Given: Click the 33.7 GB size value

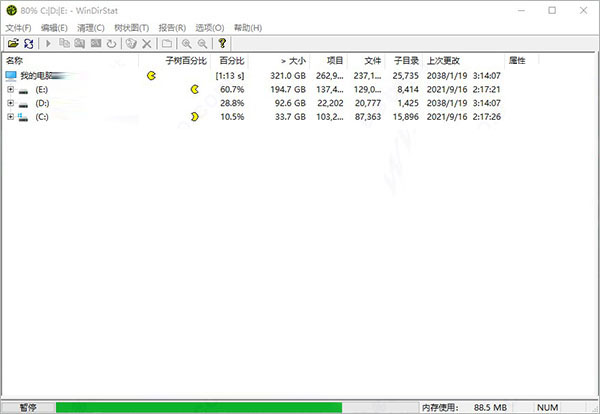Looking at the screenshot, I should point(290,117).
